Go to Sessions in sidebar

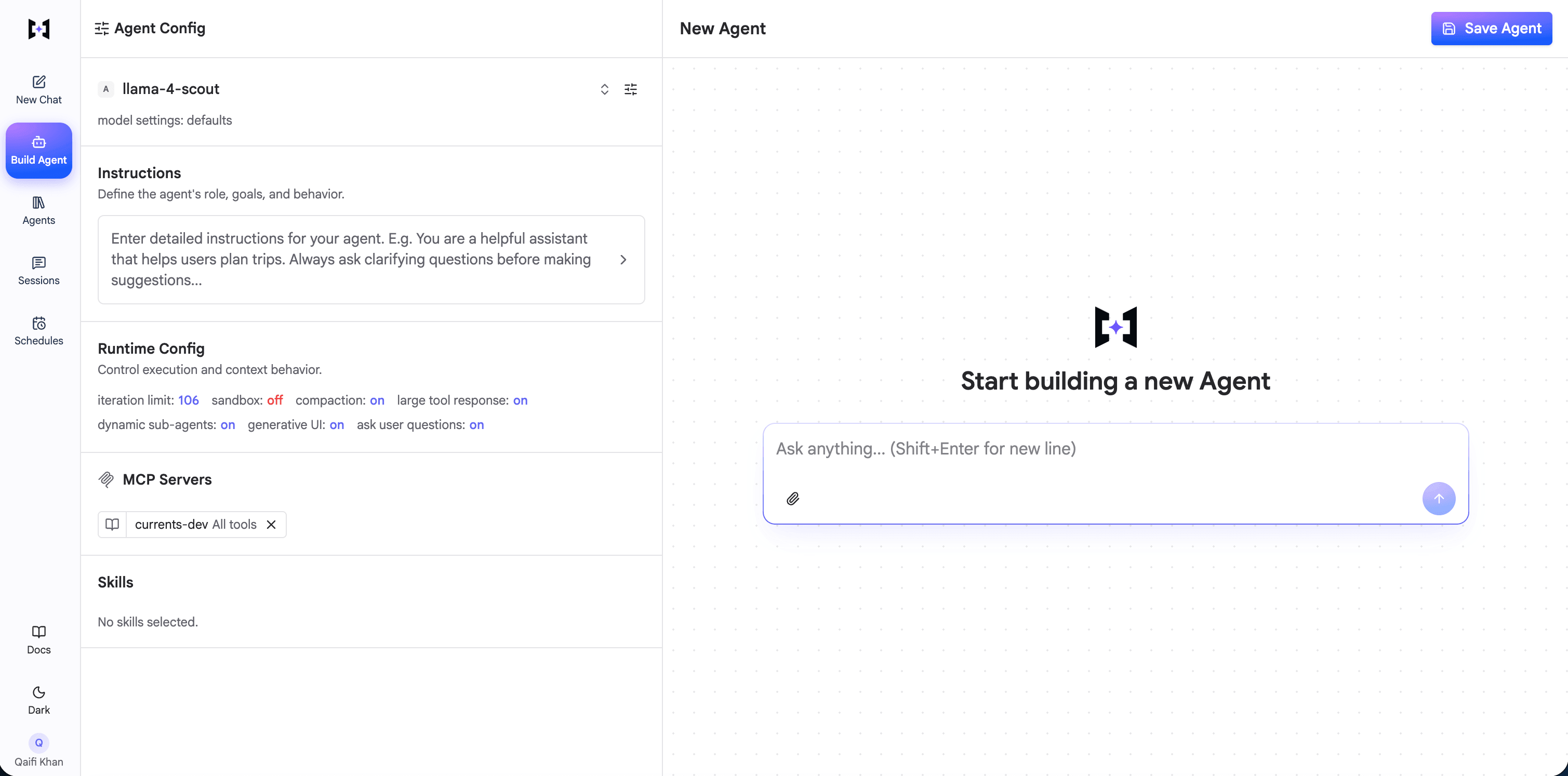point(39,271)
